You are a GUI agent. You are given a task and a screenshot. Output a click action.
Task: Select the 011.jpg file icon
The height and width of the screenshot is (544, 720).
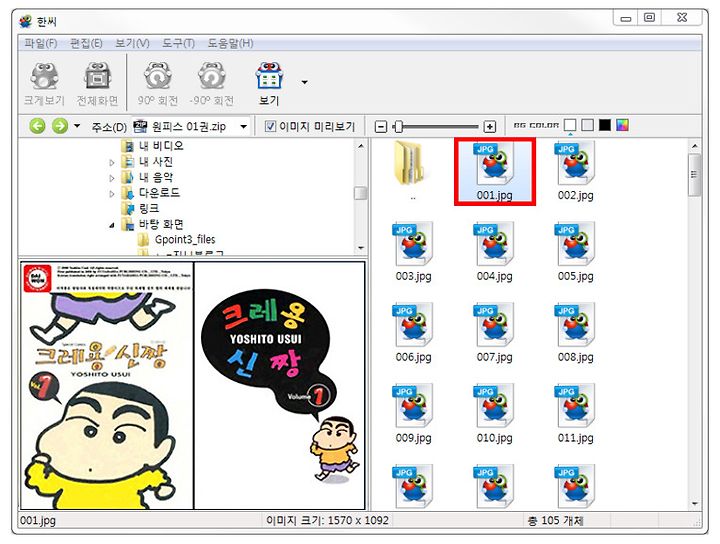coord(575,405)
